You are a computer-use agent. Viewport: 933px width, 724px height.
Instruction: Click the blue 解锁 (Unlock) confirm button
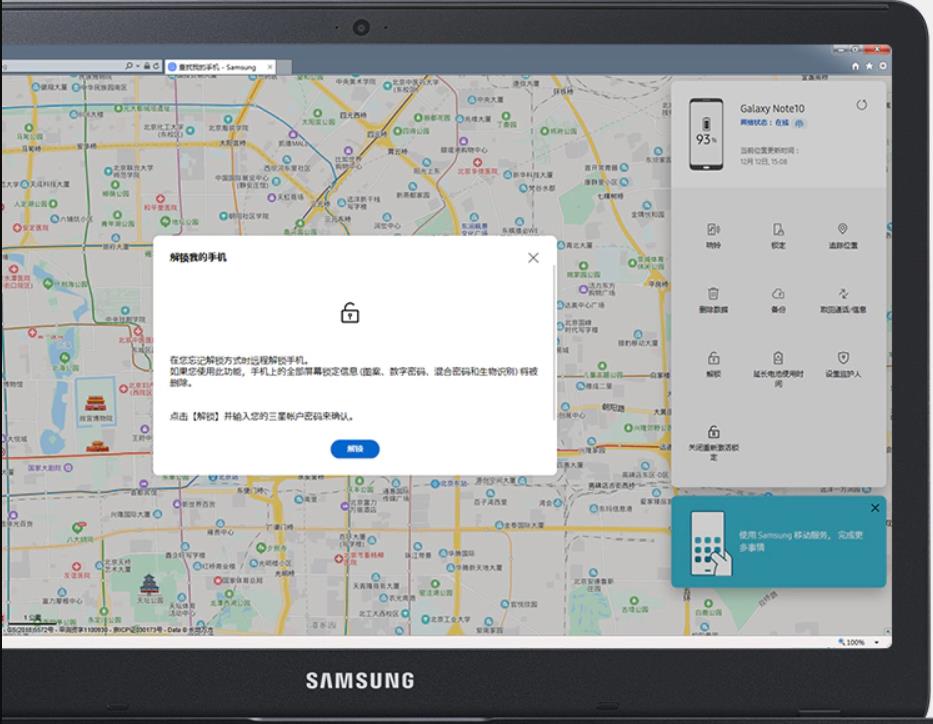click(355, 449)
